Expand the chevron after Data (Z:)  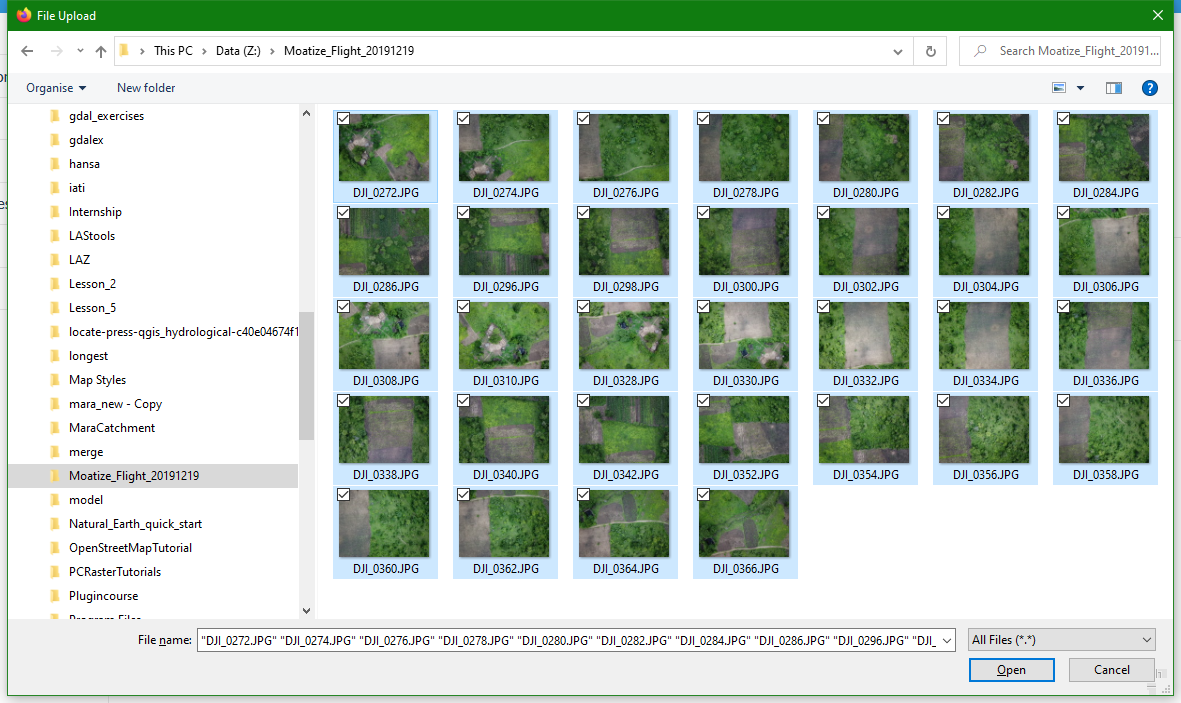click(272, 51)
